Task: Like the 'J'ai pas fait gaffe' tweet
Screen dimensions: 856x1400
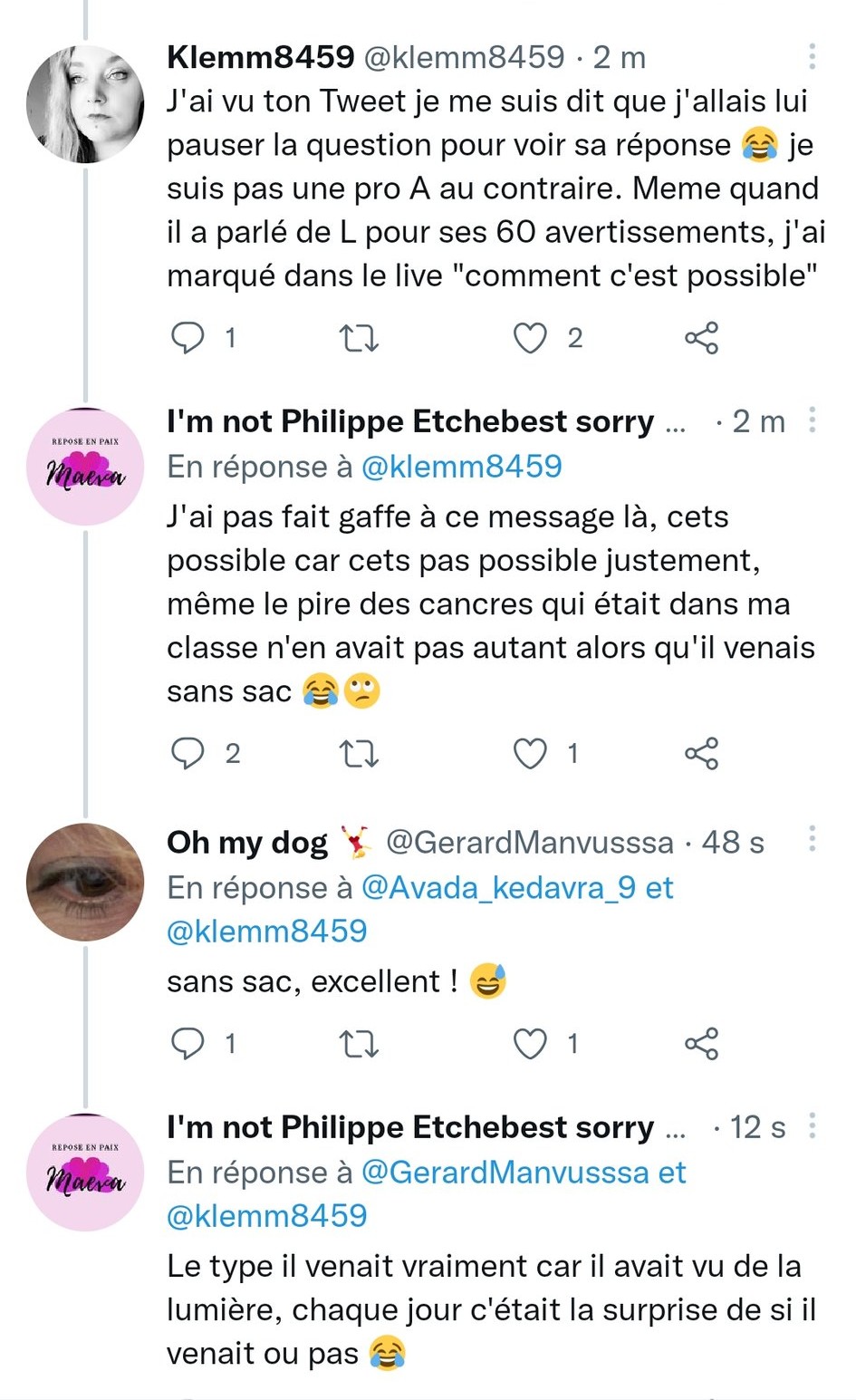Action: [531, 753]
